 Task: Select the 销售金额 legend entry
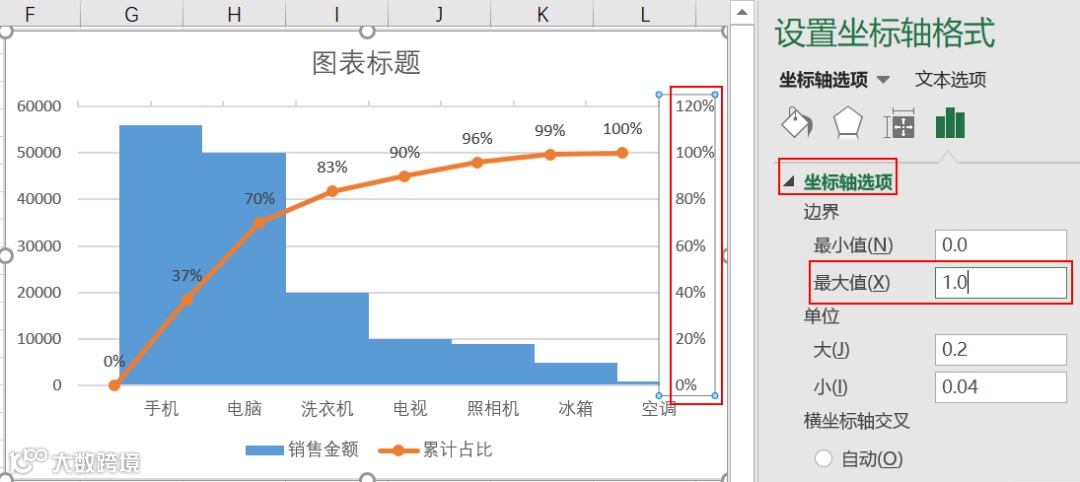point(303,450)
